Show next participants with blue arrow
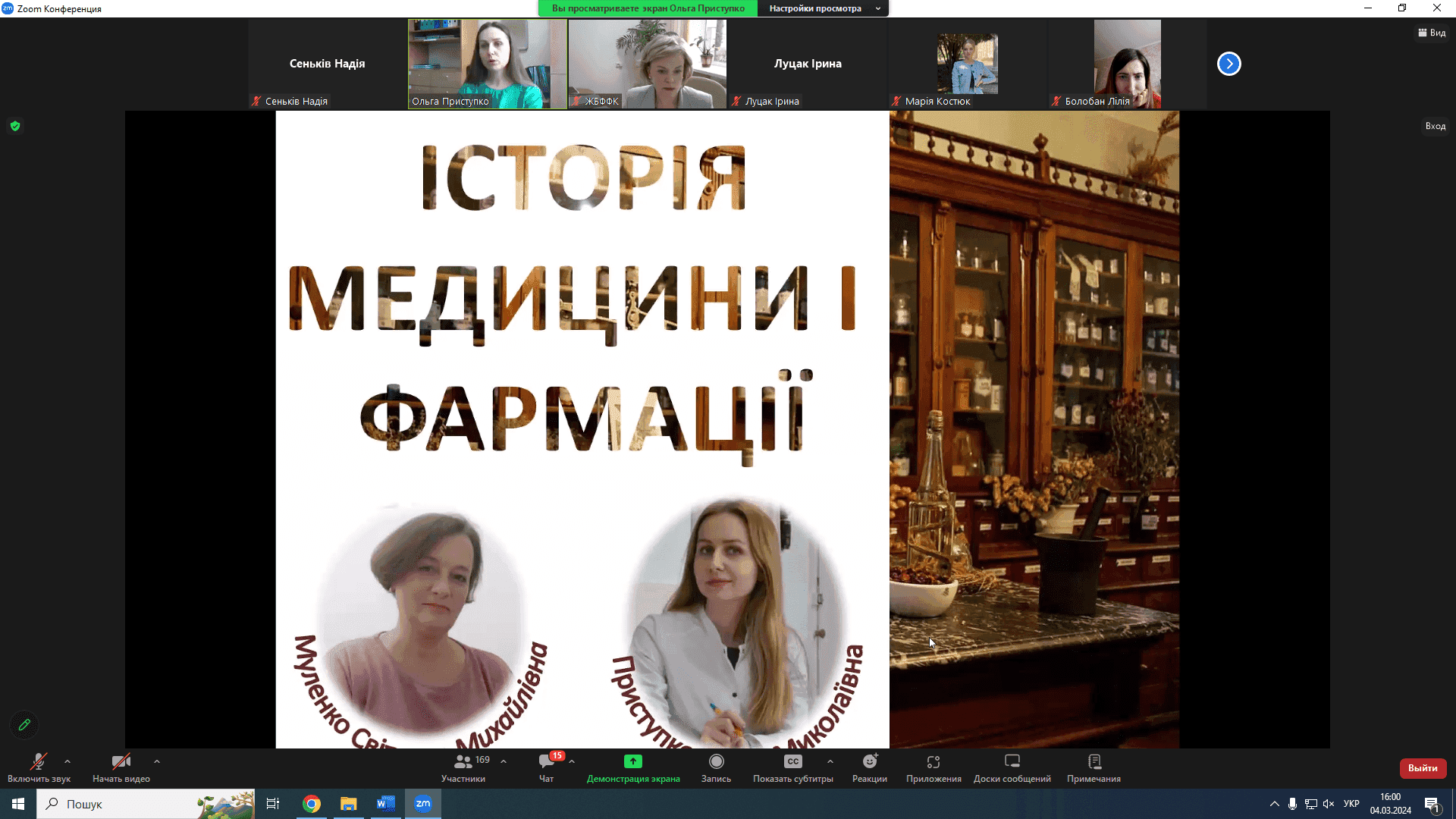 1228,64
